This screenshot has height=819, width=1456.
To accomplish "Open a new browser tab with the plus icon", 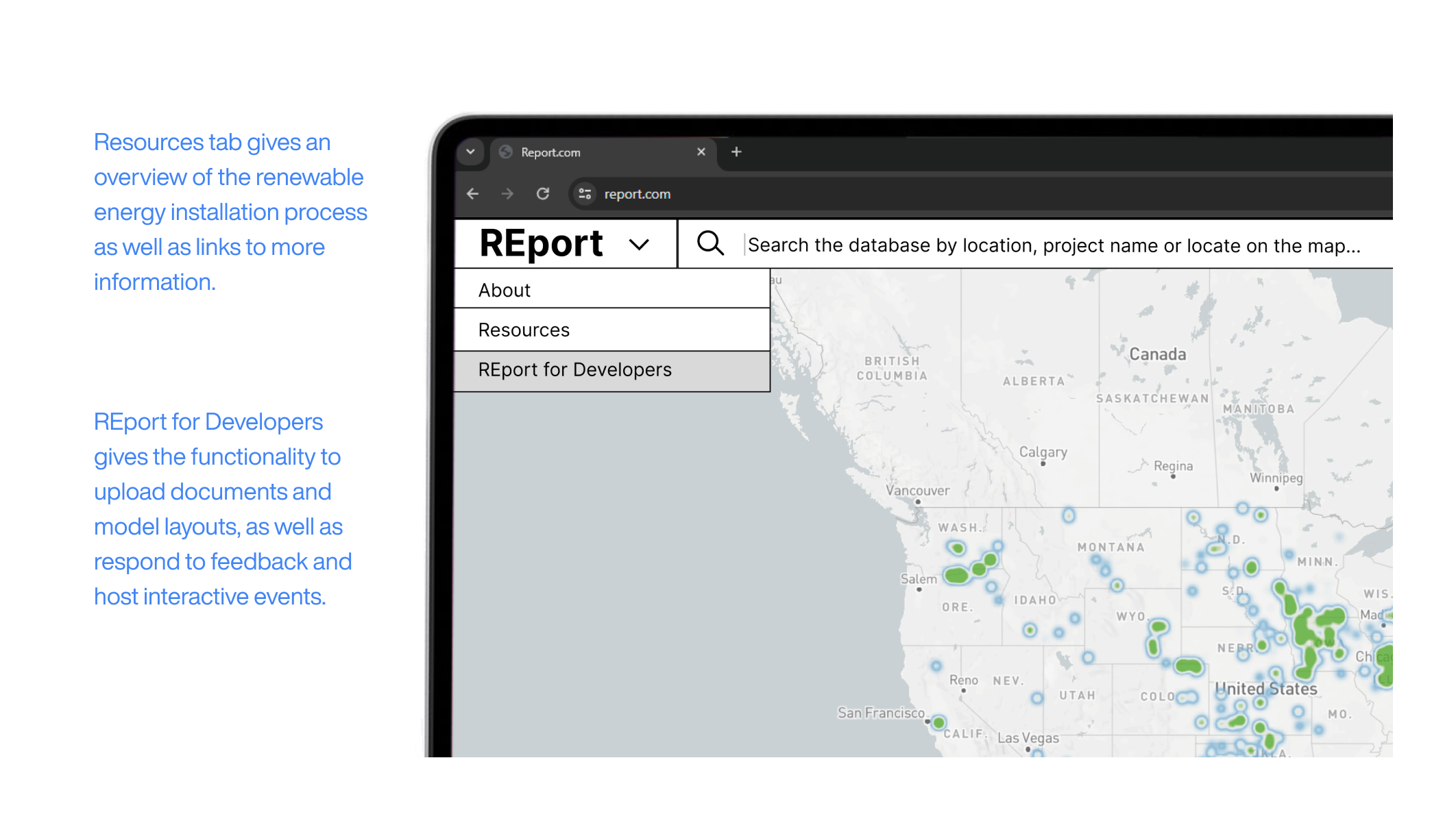I will [736, 152].
